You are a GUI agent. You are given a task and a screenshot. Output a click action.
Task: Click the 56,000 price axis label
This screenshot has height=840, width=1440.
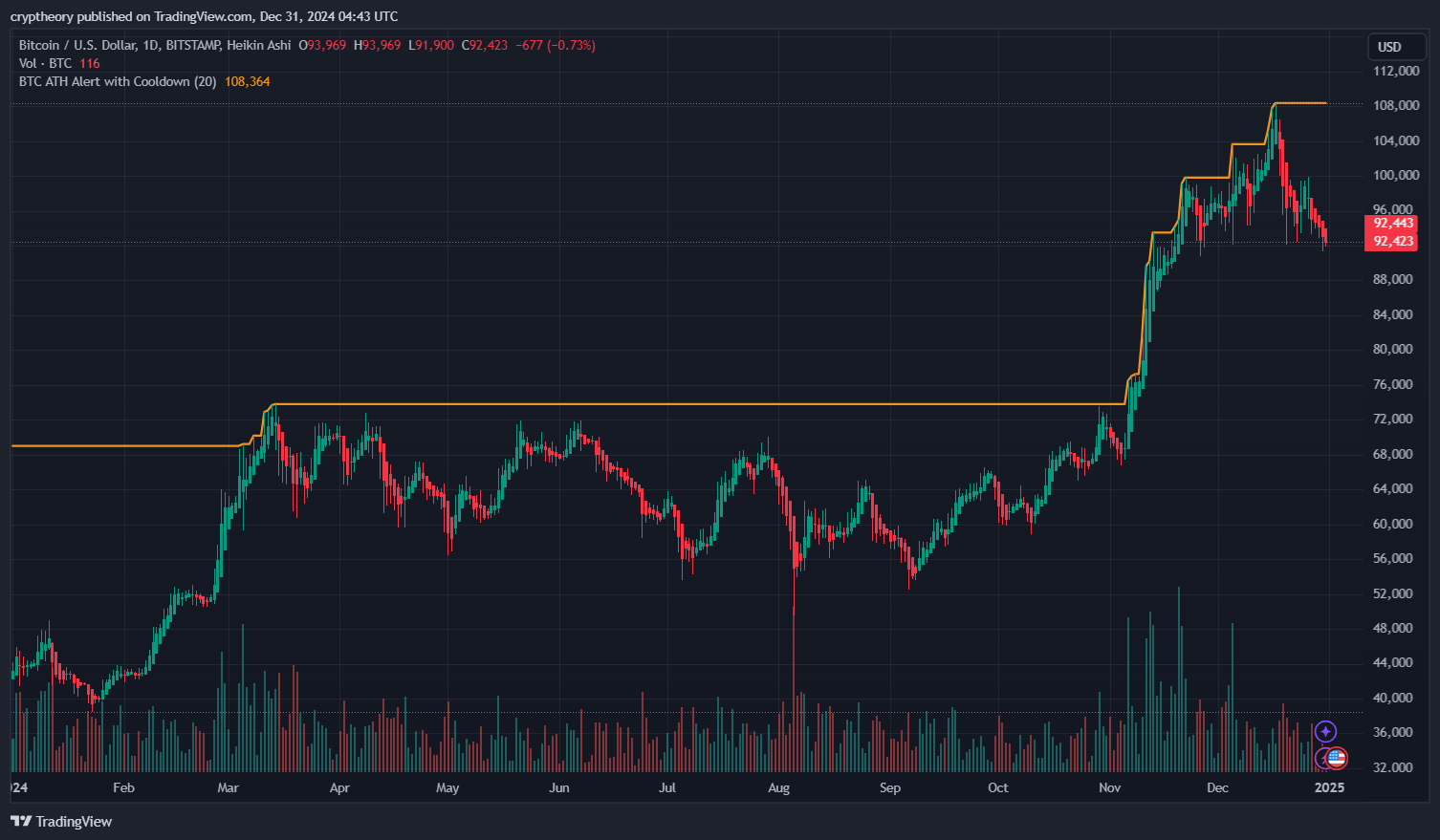pos(1393,558)
